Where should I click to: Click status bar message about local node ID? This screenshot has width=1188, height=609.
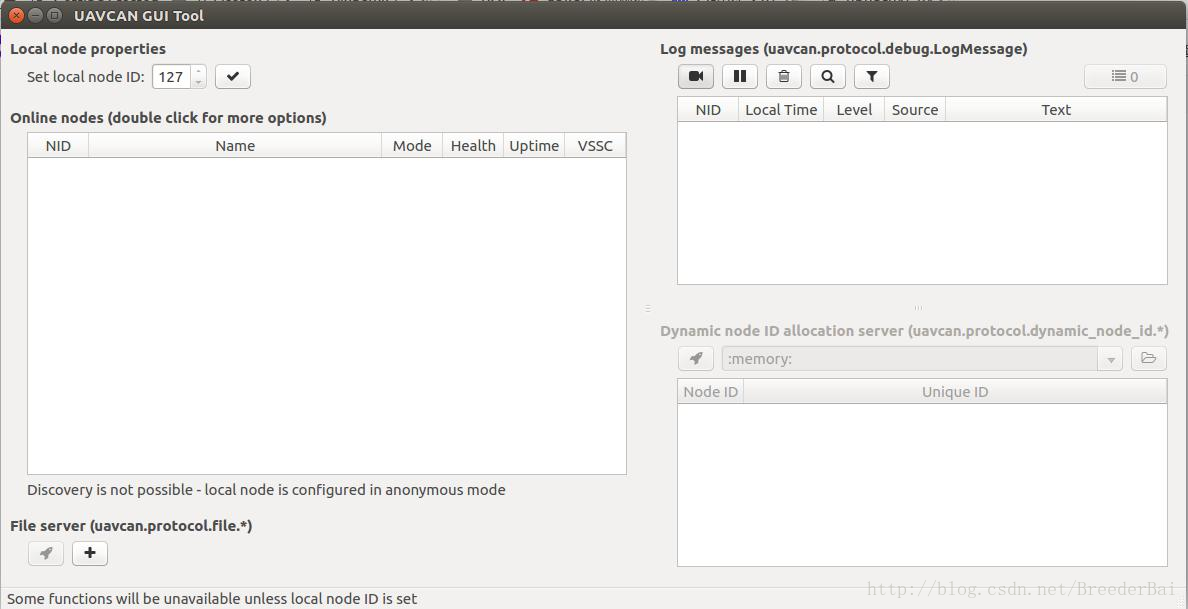tap(212, 598)
